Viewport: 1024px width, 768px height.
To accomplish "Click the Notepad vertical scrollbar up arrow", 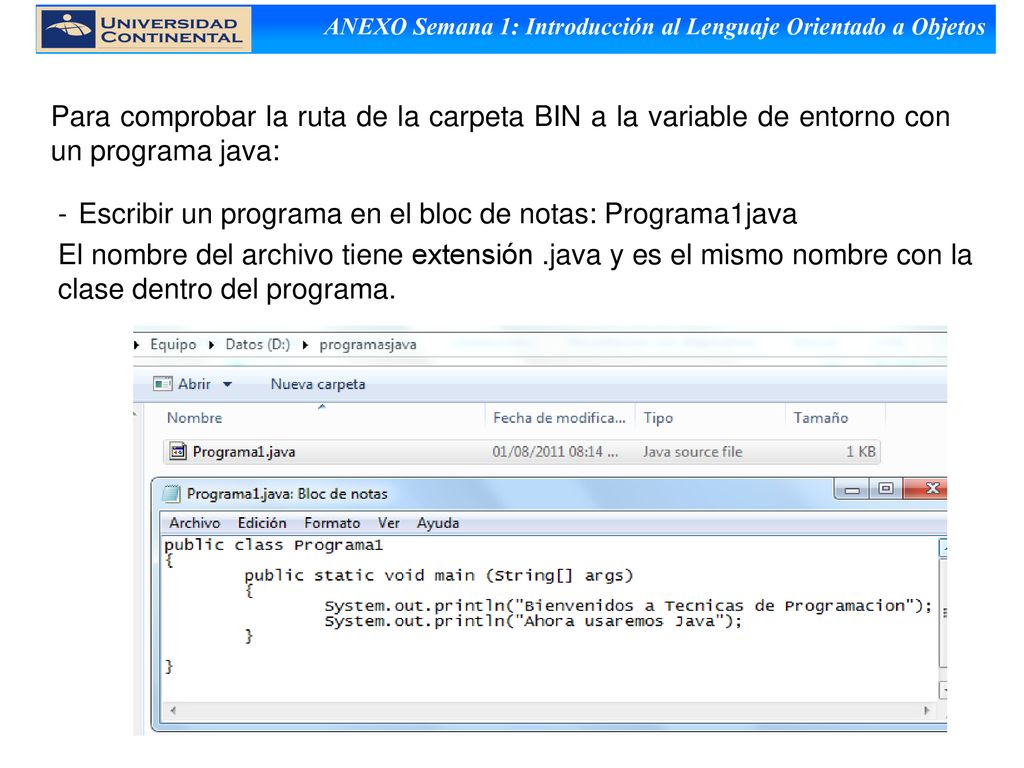I will pyautogui.click(x=942, y=547).
